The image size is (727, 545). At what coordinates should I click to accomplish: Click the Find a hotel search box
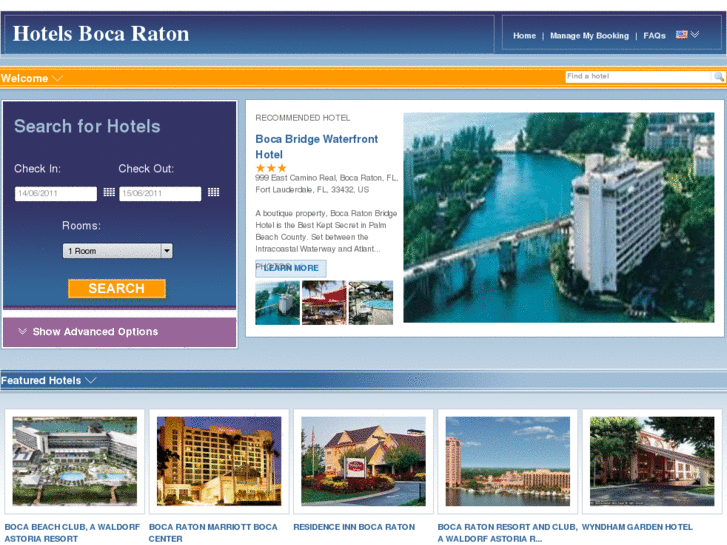638,77
